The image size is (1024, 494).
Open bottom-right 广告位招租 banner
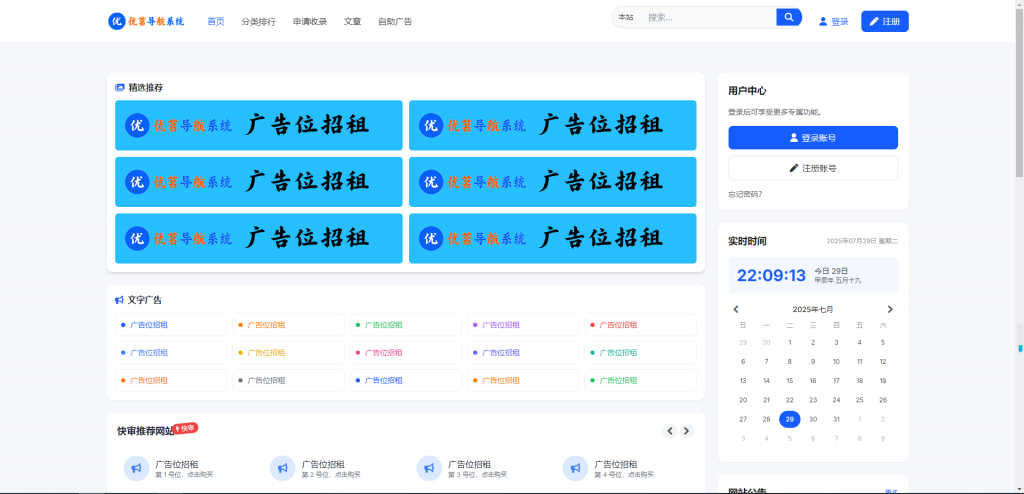coord(552,239)
